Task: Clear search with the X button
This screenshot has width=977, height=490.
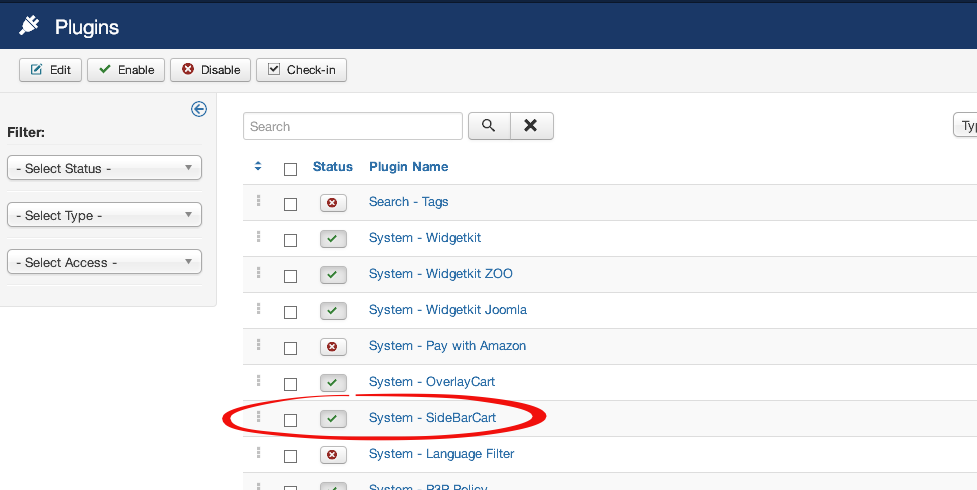Action: click(531, 126)
